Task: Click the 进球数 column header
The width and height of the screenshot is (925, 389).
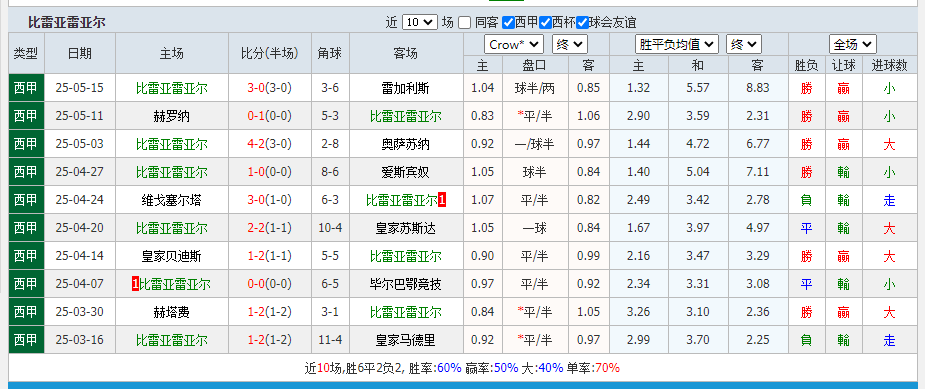Action: 889,66
